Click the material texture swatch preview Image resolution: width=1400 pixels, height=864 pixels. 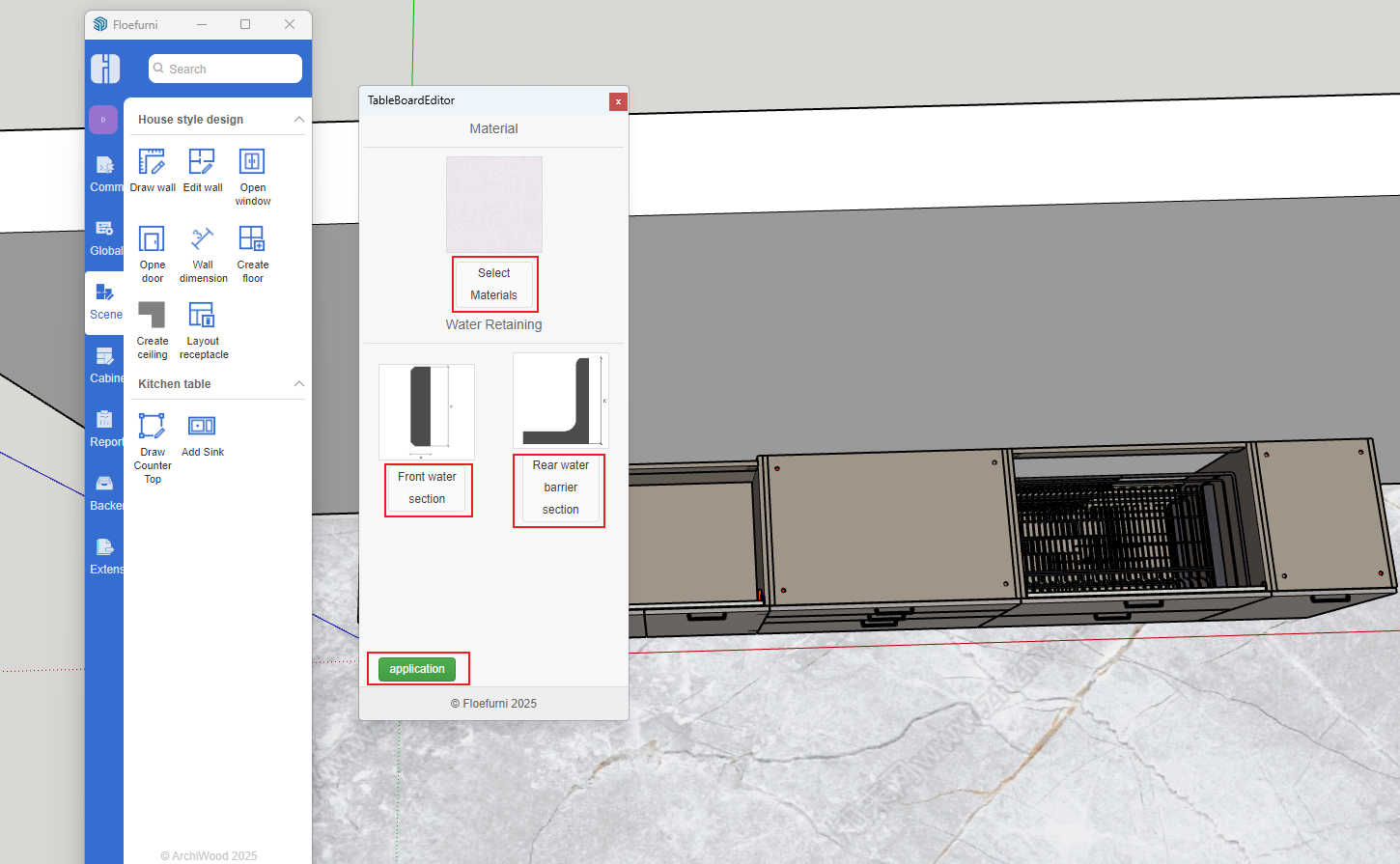tap(493, 205)
